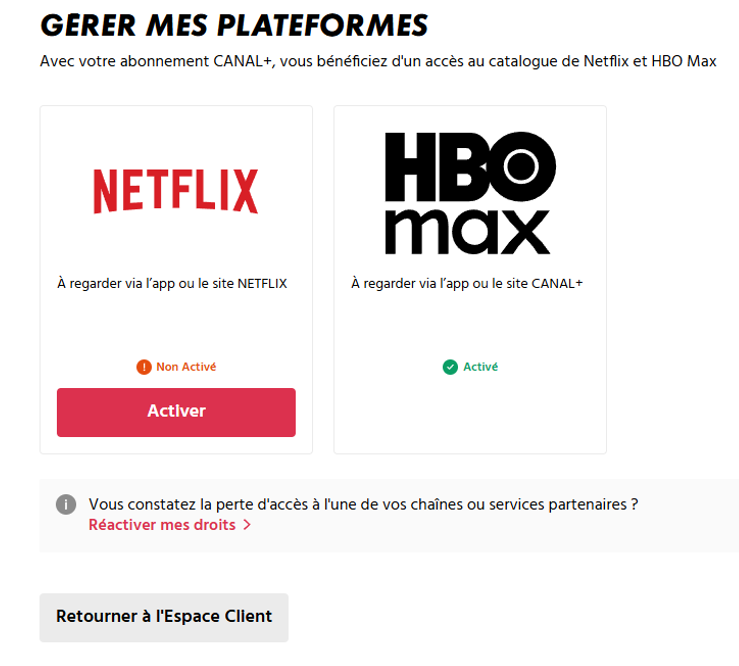Image resolution: width=739 pixels, height=666 pixels.
Task: Click the Non Activé status label
Action: point(186,367)
